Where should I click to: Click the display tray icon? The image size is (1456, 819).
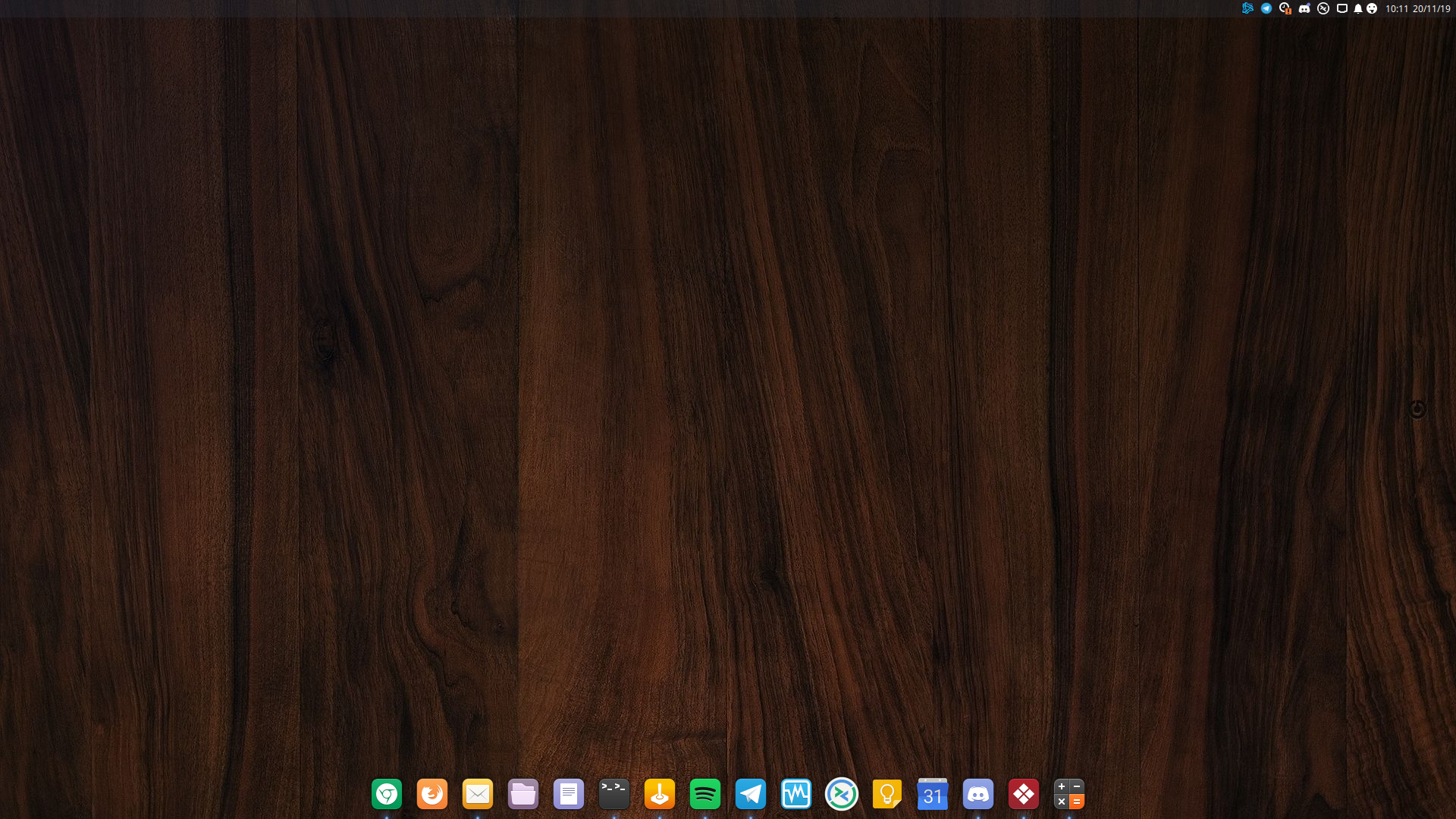[1342, 8]
